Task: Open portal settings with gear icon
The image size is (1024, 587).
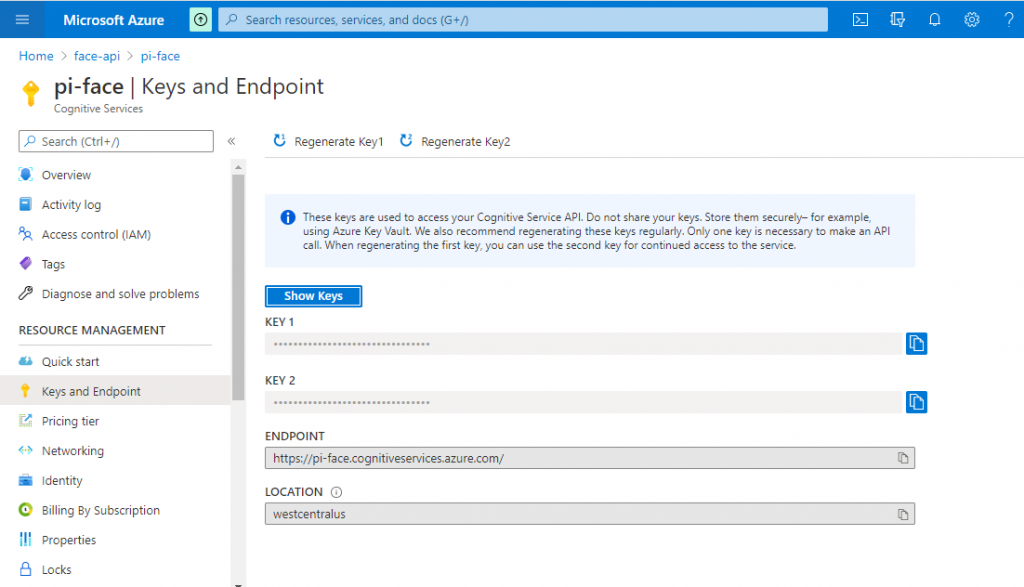Action: [x=971, y=19]
